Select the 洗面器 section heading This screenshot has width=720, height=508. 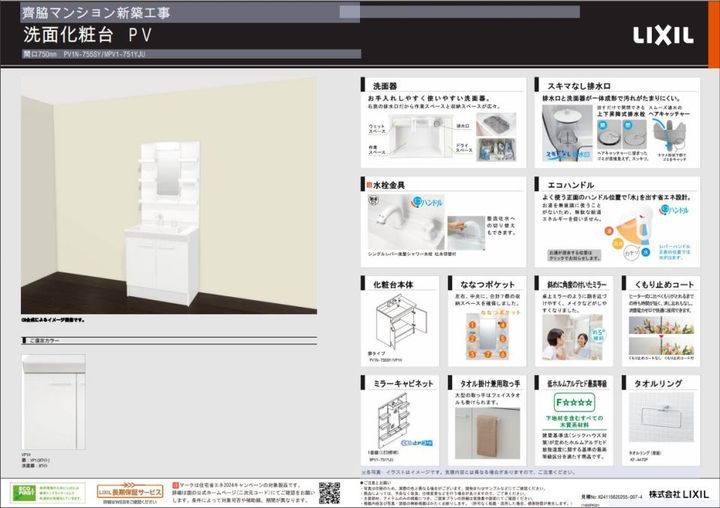(x=386, y=87)
